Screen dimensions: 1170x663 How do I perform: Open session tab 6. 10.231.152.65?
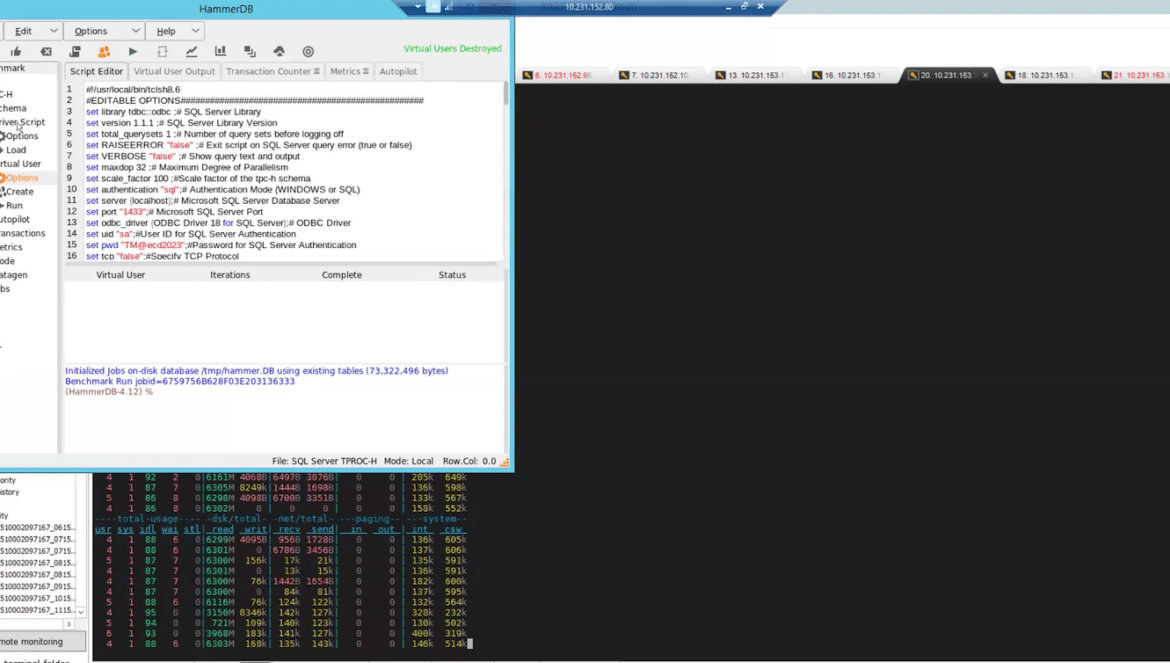point(563,75)
